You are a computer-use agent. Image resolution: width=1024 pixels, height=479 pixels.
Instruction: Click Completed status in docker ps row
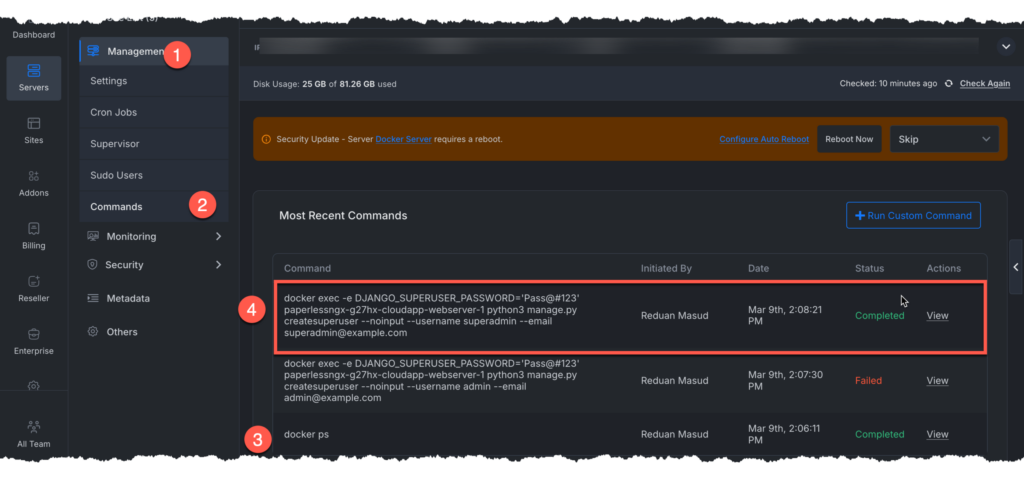coord(880,434)
